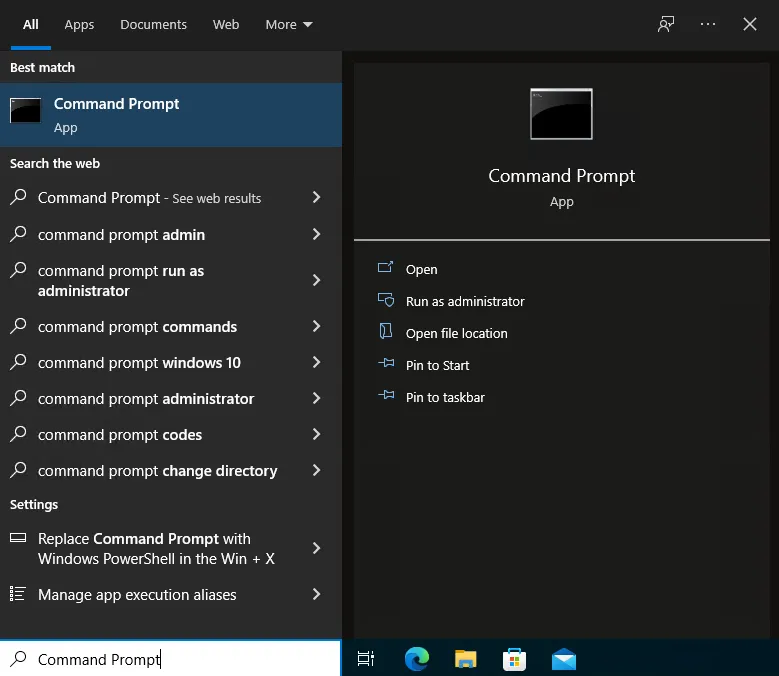Click the Pin to Start pin icon
The width and height of the screenshot is (779, 676).
pos(386,364)
